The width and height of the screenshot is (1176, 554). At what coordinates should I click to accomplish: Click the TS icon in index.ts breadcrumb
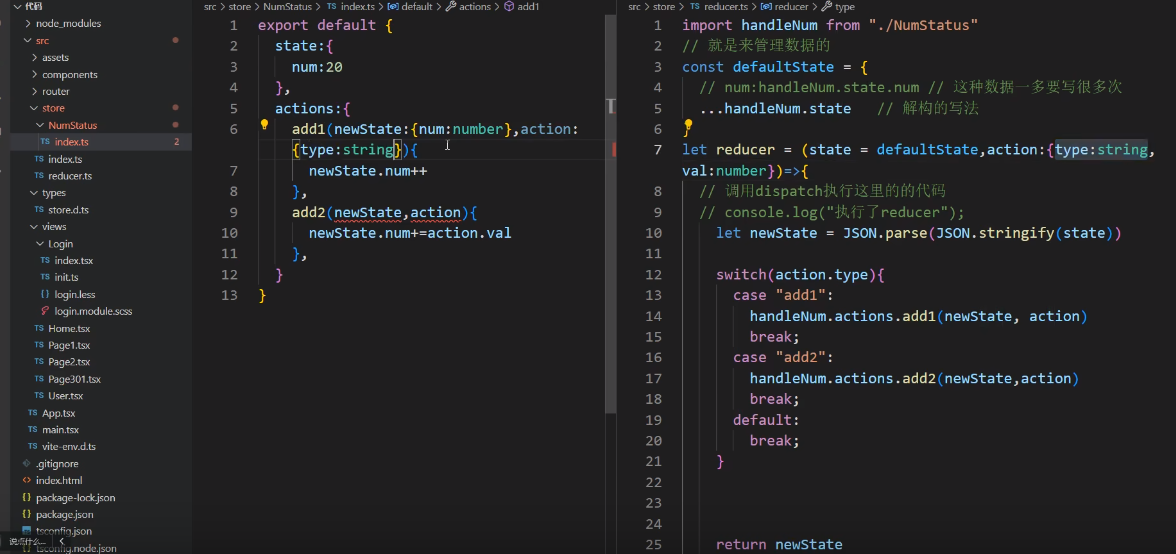point(332,7)
